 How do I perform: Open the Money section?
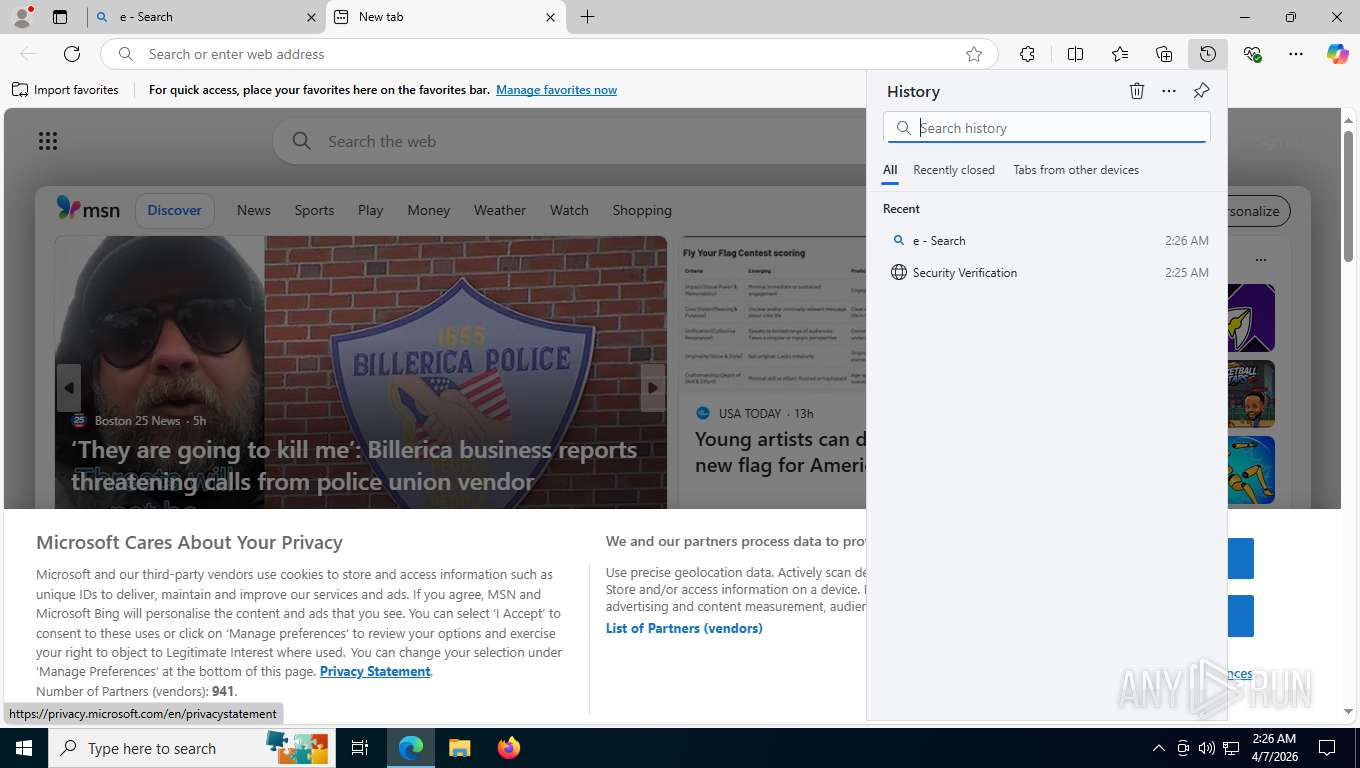click(428, 210)
